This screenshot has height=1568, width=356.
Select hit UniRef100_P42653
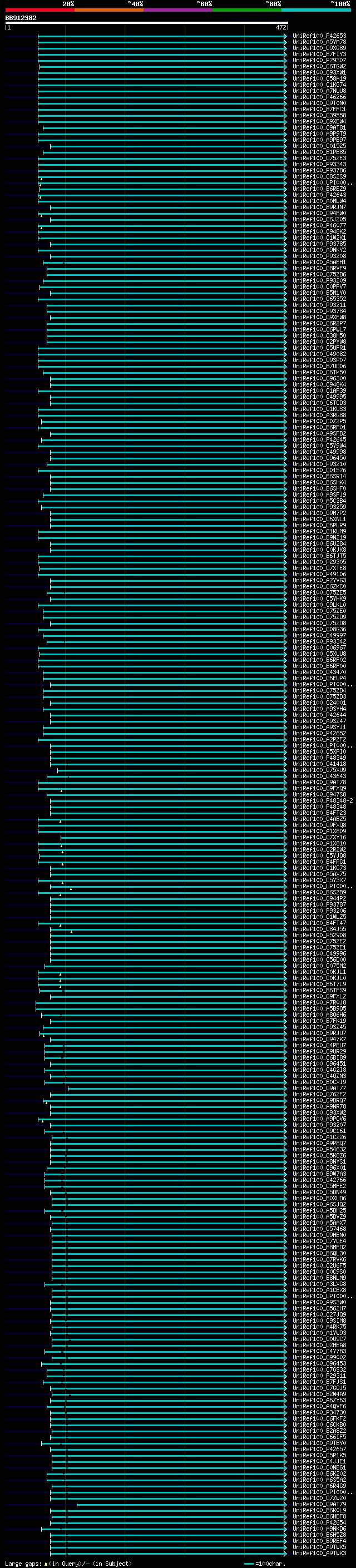pyautogui.click(x=319, y=36)
